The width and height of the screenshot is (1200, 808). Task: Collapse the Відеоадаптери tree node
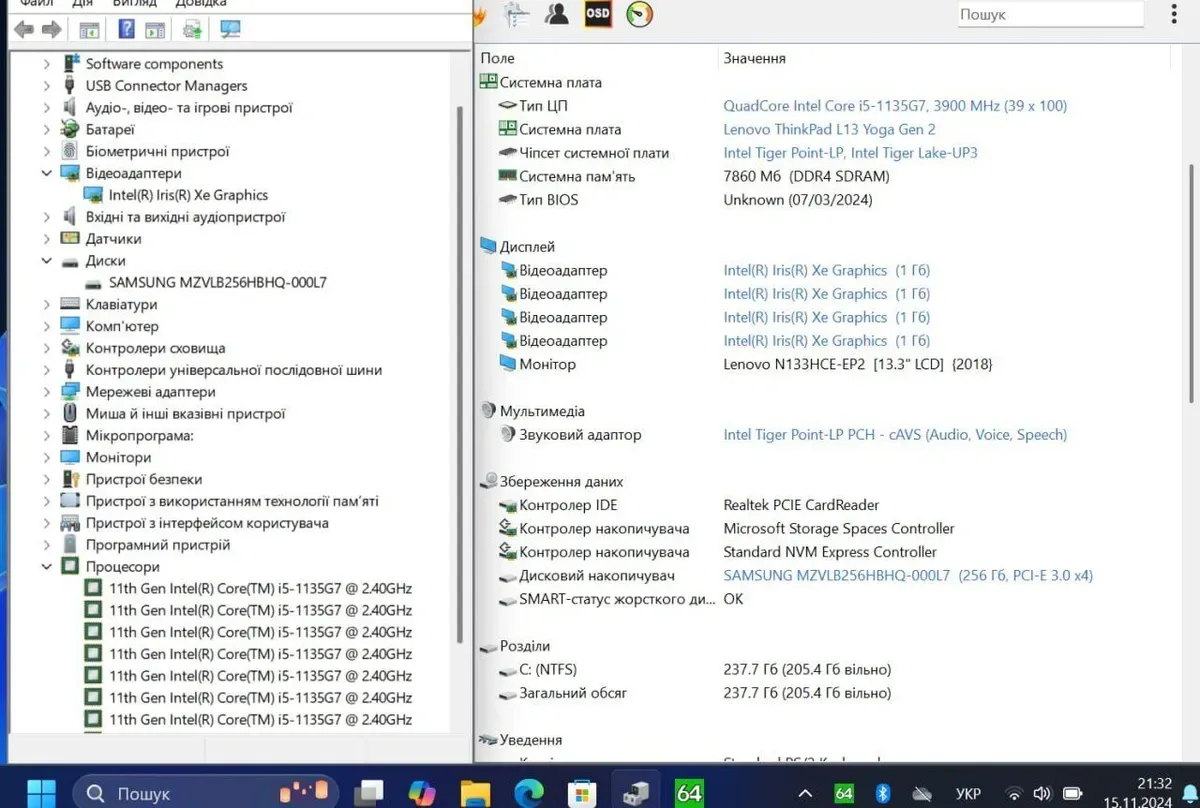pos(46,173)
